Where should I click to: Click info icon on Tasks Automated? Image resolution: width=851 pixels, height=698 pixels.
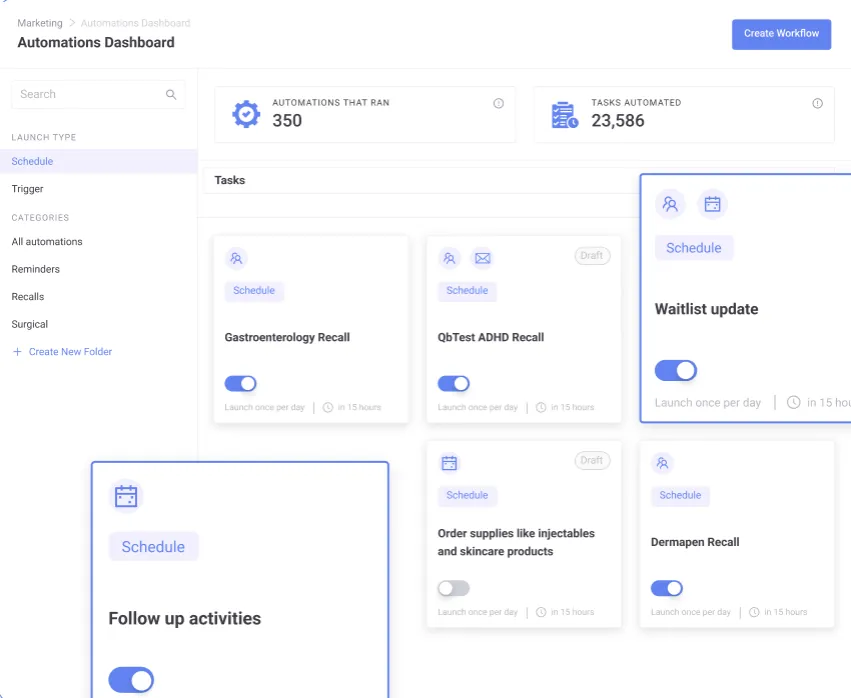click(x=817, y=103)
